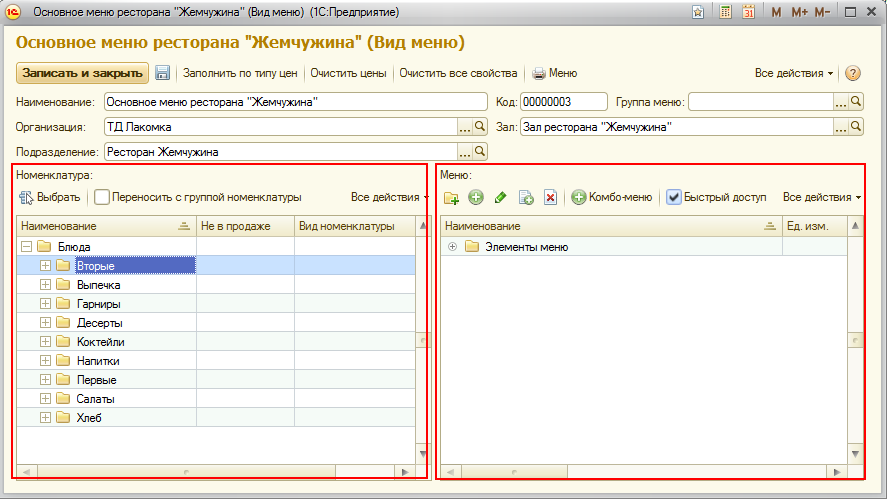Click the Очистить цены command
Screen dimensions: 887x499
pos(348,73)
